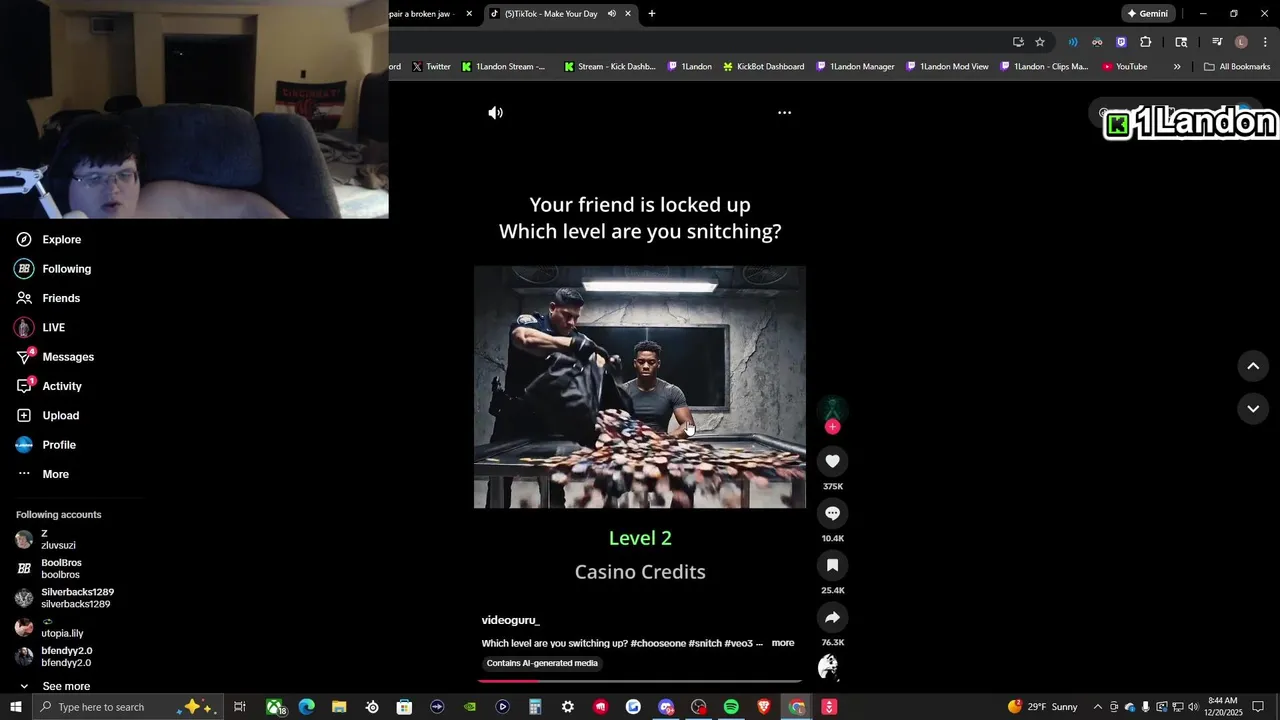Open Task View on the taskbar
The height and width of the screenshot is (720, 1280).
pyautogui.click(x=240, y=707)
